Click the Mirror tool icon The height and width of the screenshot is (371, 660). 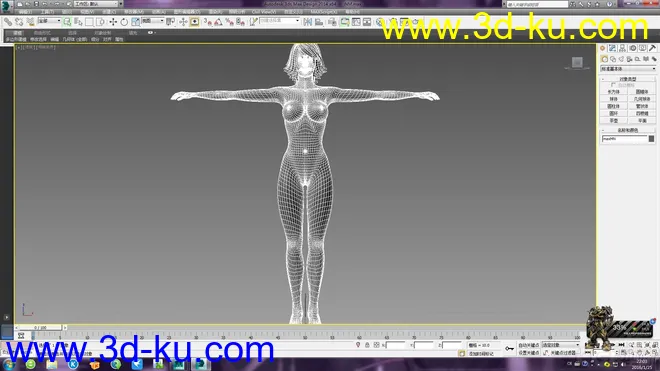308,21
